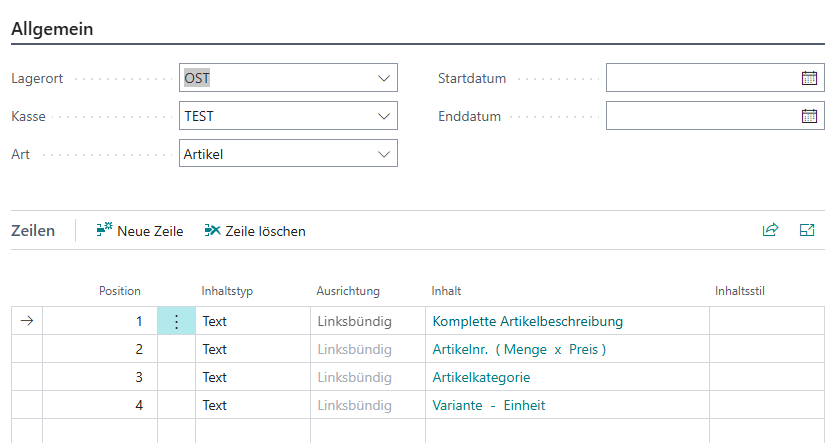The image size is (833, 443).
Task: Click the Position column header
Action: pyautogui.click(x=119, y=291)
